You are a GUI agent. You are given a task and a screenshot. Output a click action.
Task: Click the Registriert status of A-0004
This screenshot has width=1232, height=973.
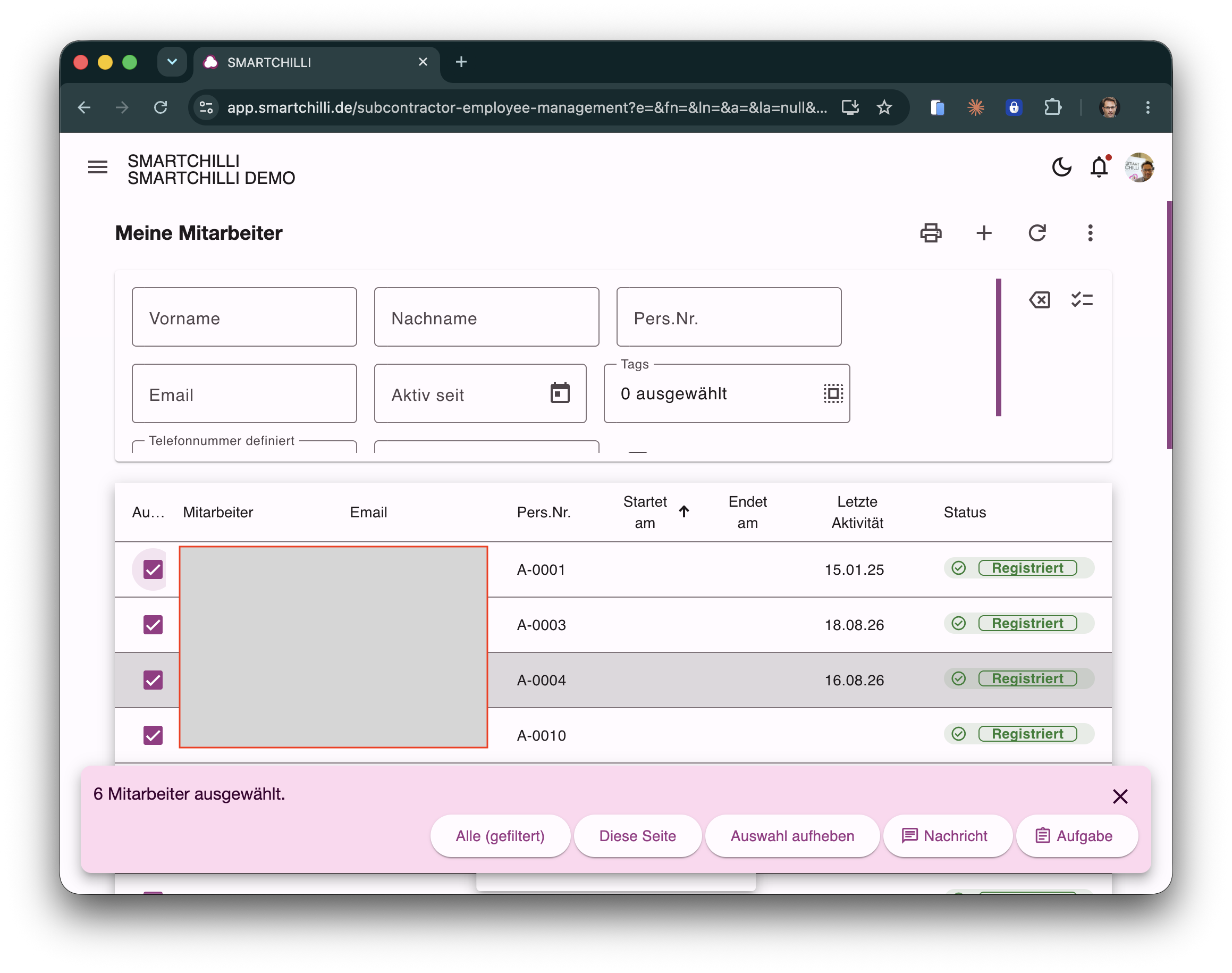[x=1018, y=678]
